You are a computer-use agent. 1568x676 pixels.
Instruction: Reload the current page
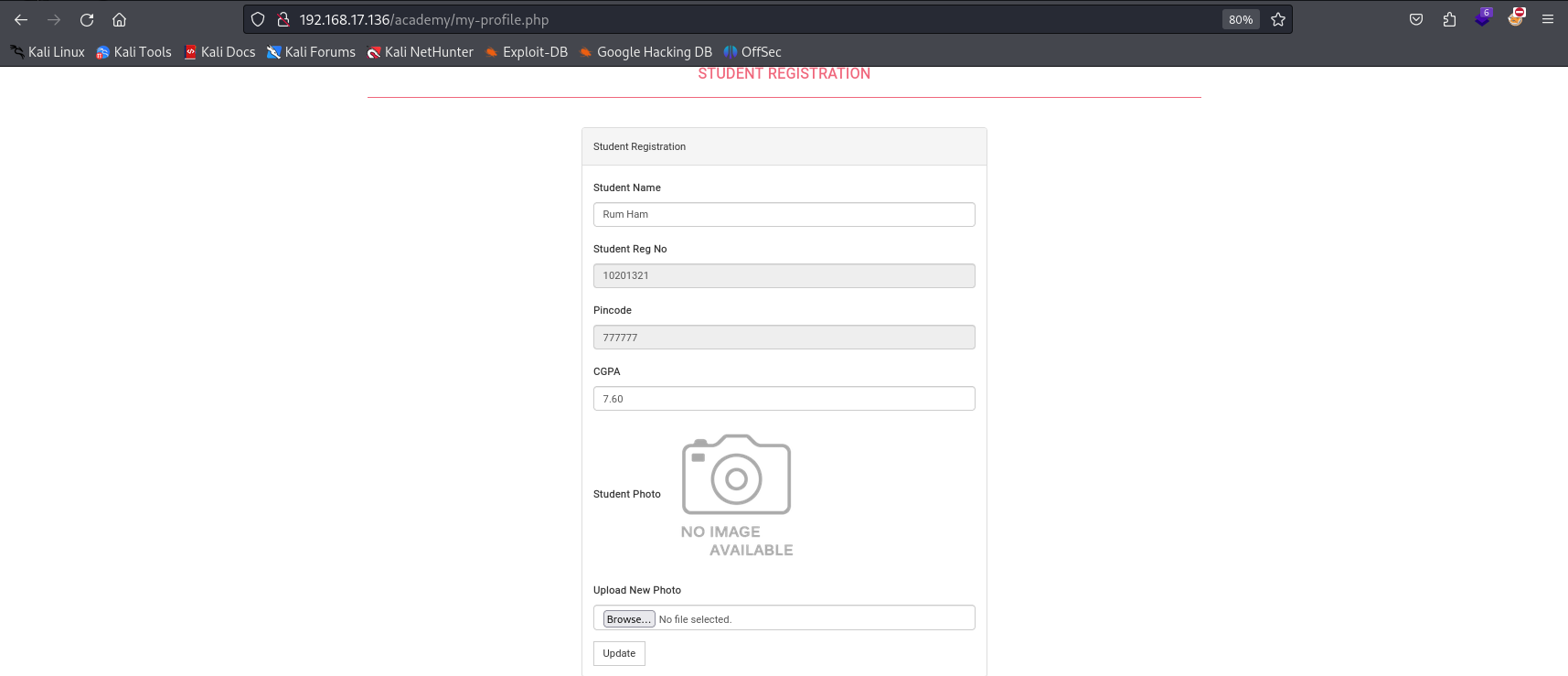87,19
